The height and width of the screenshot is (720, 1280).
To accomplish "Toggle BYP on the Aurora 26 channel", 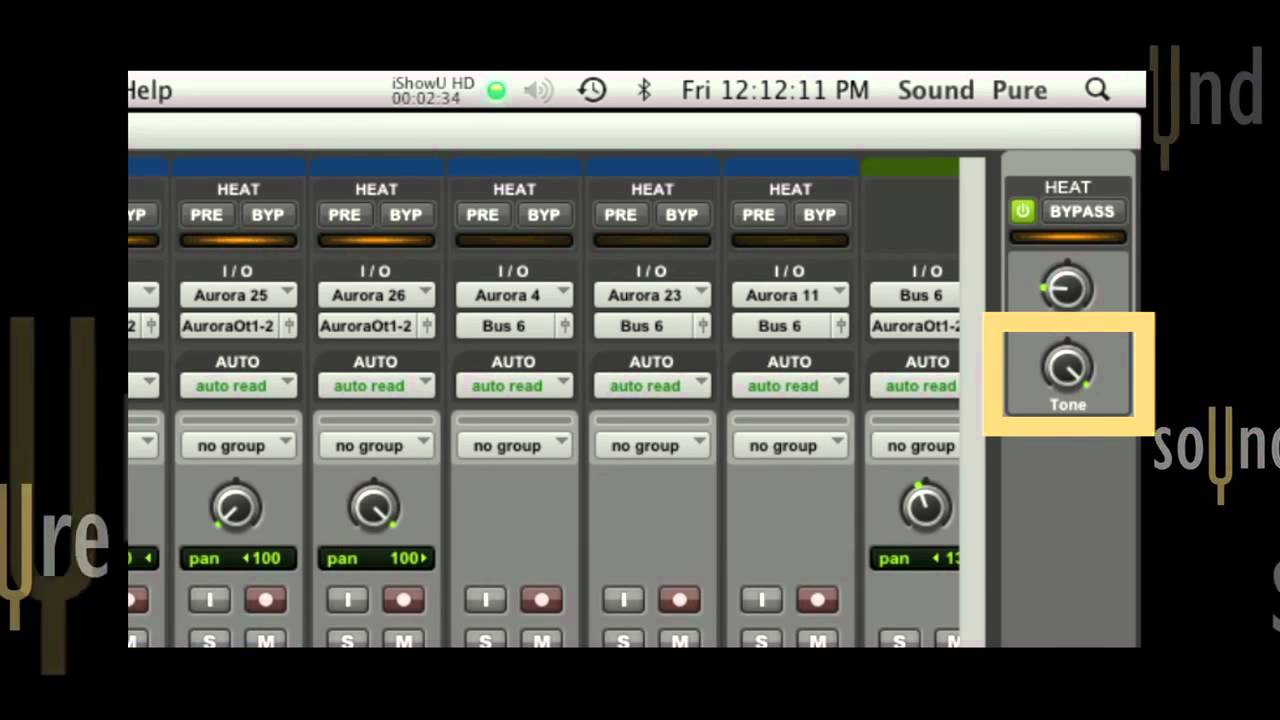I will pos(405,214).
